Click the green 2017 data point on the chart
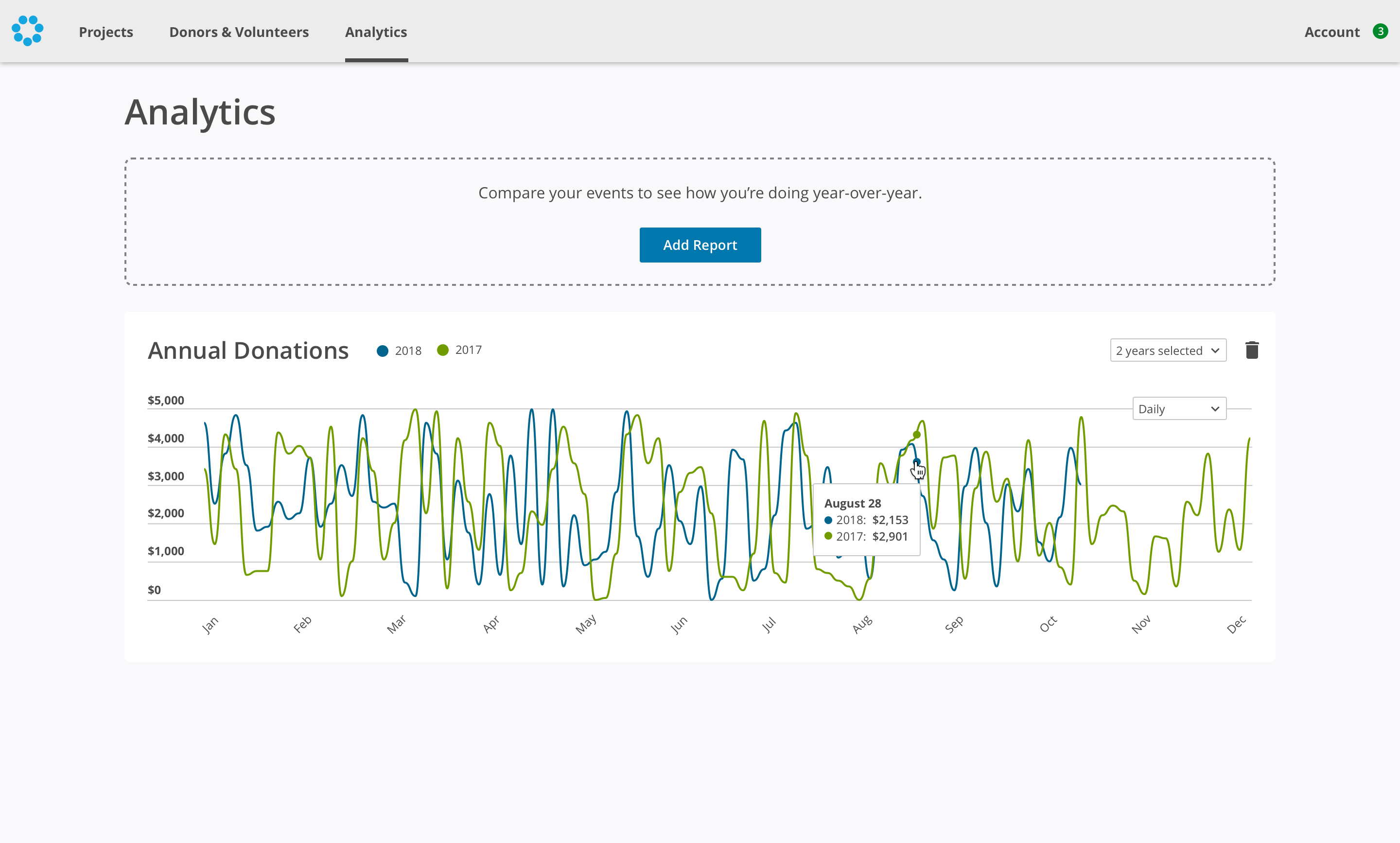The width and height of the screenshot is (1400, 843). pos(917,435)
